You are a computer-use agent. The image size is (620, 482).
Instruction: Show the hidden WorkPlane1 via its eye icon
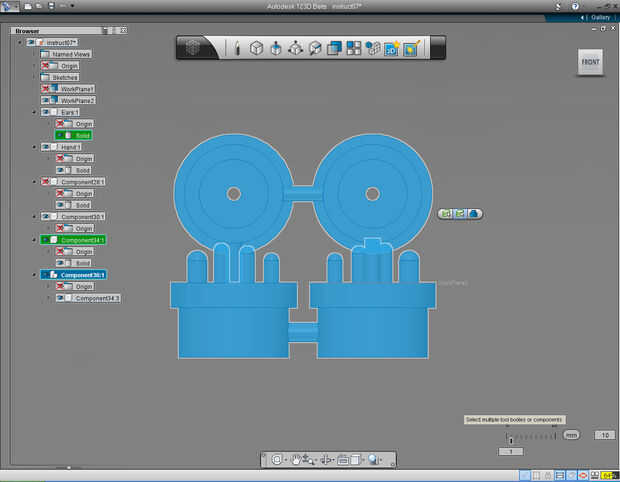[x=45, y=89]
